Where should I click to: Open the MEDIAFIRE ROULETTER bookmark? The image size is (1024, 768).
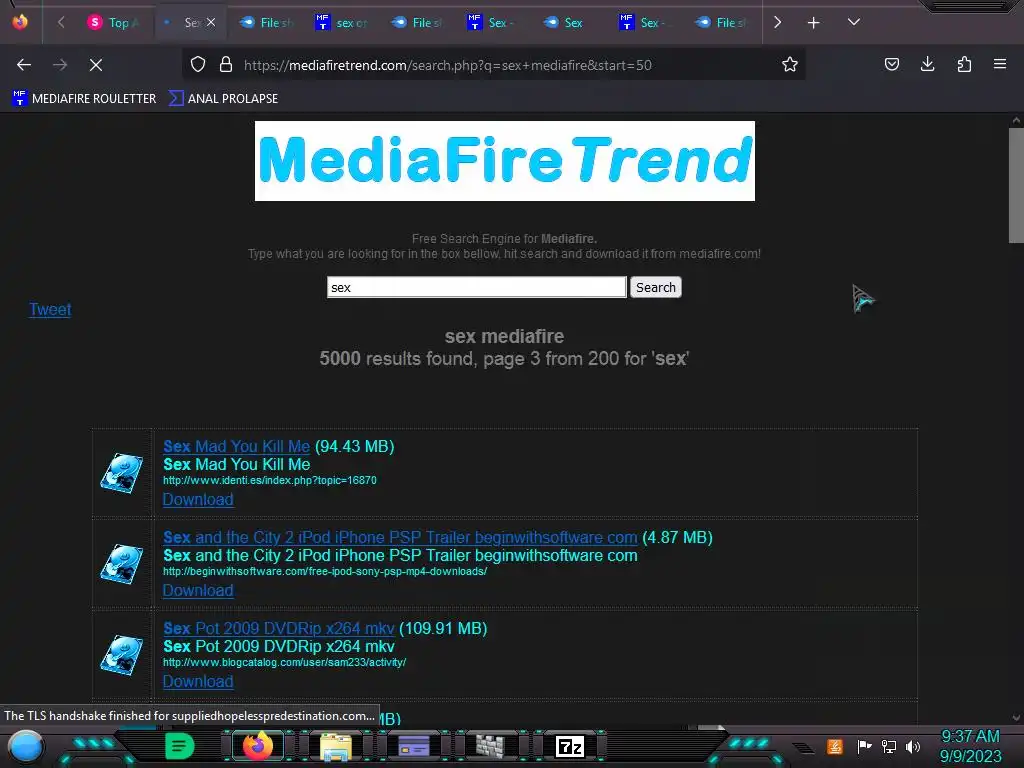[x=84, y=99]
